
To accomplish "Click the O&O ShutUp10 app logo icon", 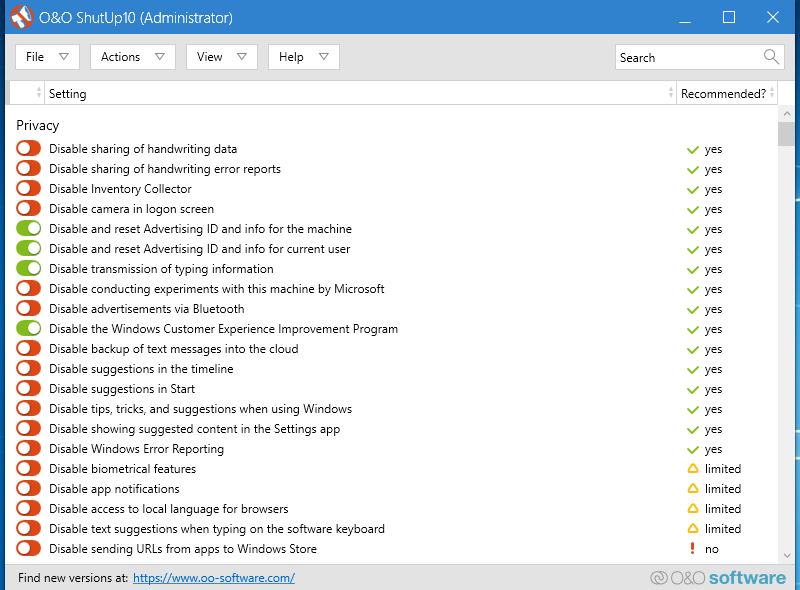I will [x=21, y=17].
